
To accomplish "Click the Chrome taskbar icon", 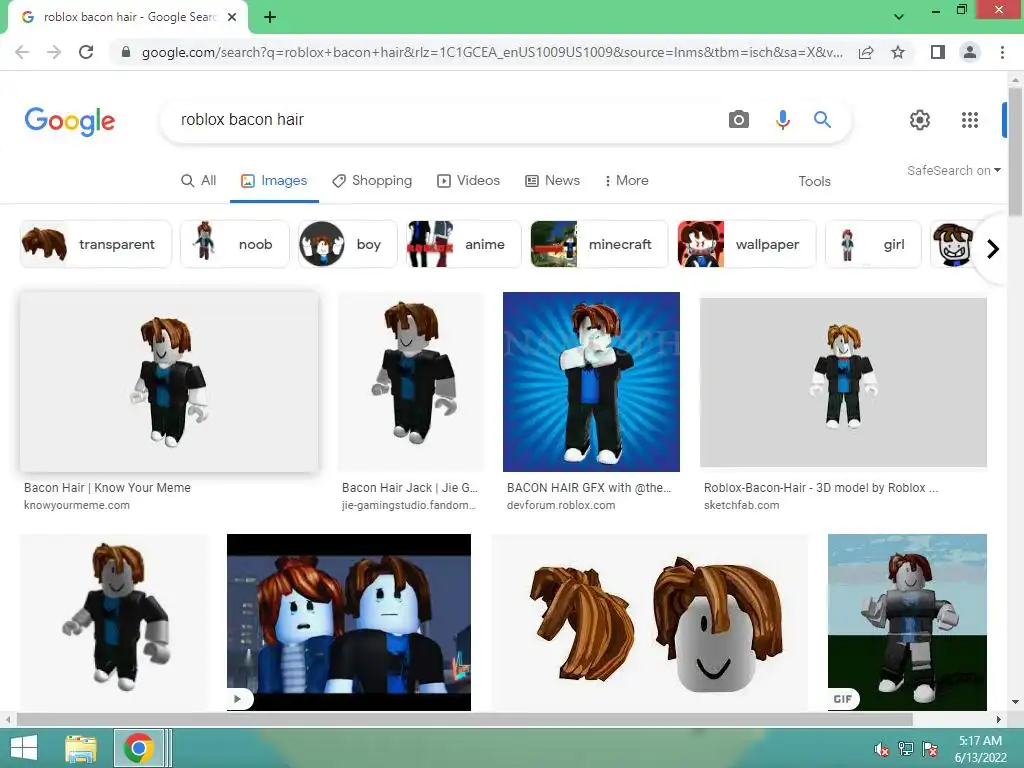I will [138, 748].
